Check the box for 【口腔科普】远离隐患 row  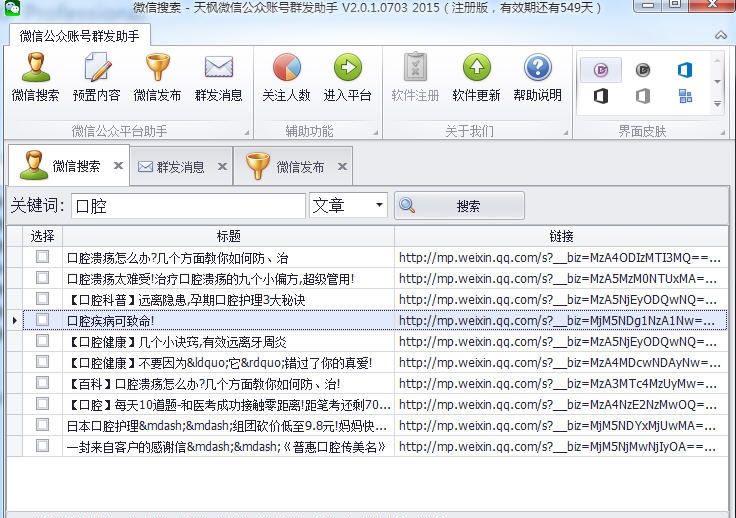tap(42, 299)
